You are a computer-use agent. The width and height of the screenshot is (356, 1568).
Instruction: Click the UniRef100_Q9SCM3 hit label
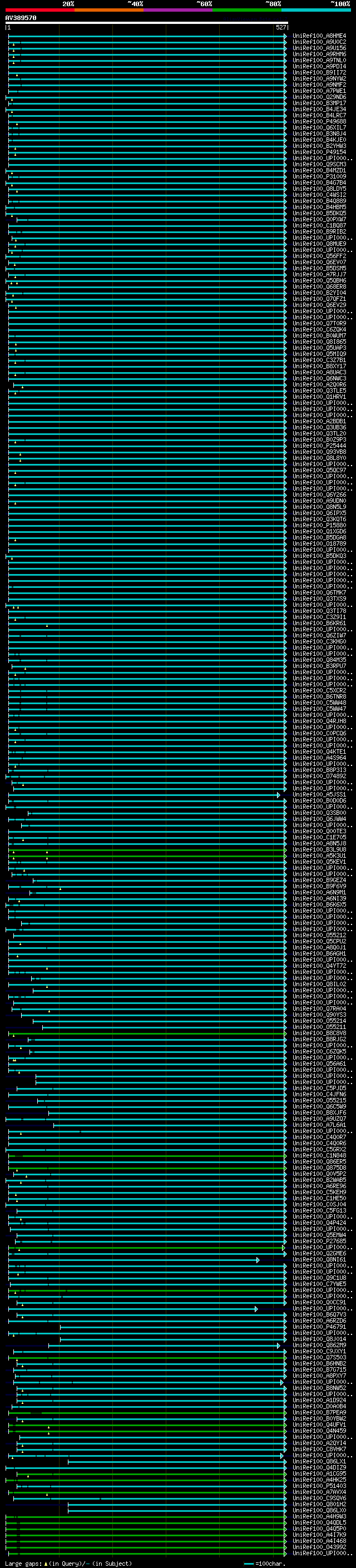(x=319, y=164)
